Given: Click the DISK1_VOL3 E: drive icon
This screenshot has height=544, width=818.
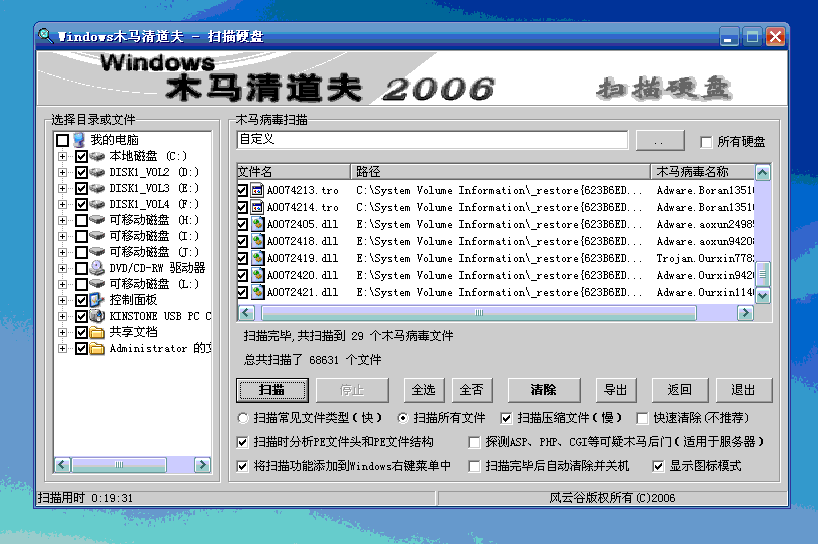Looking at the screenshot, I should click(x=97, y=188).
